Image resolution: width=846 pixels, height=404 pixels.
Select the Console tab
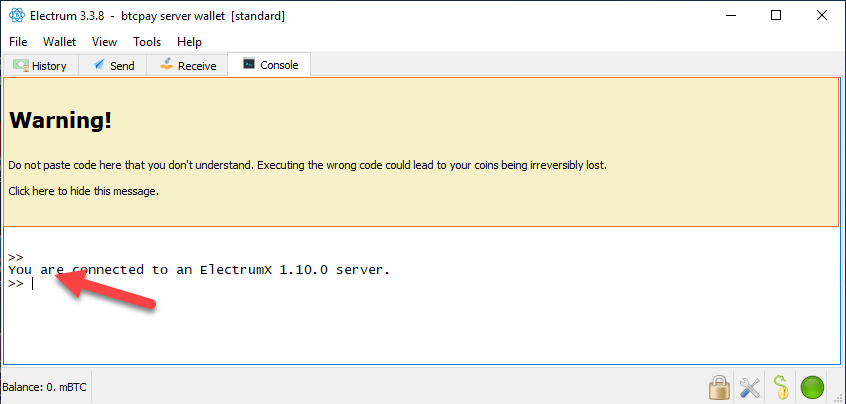(x=269, y=65)
